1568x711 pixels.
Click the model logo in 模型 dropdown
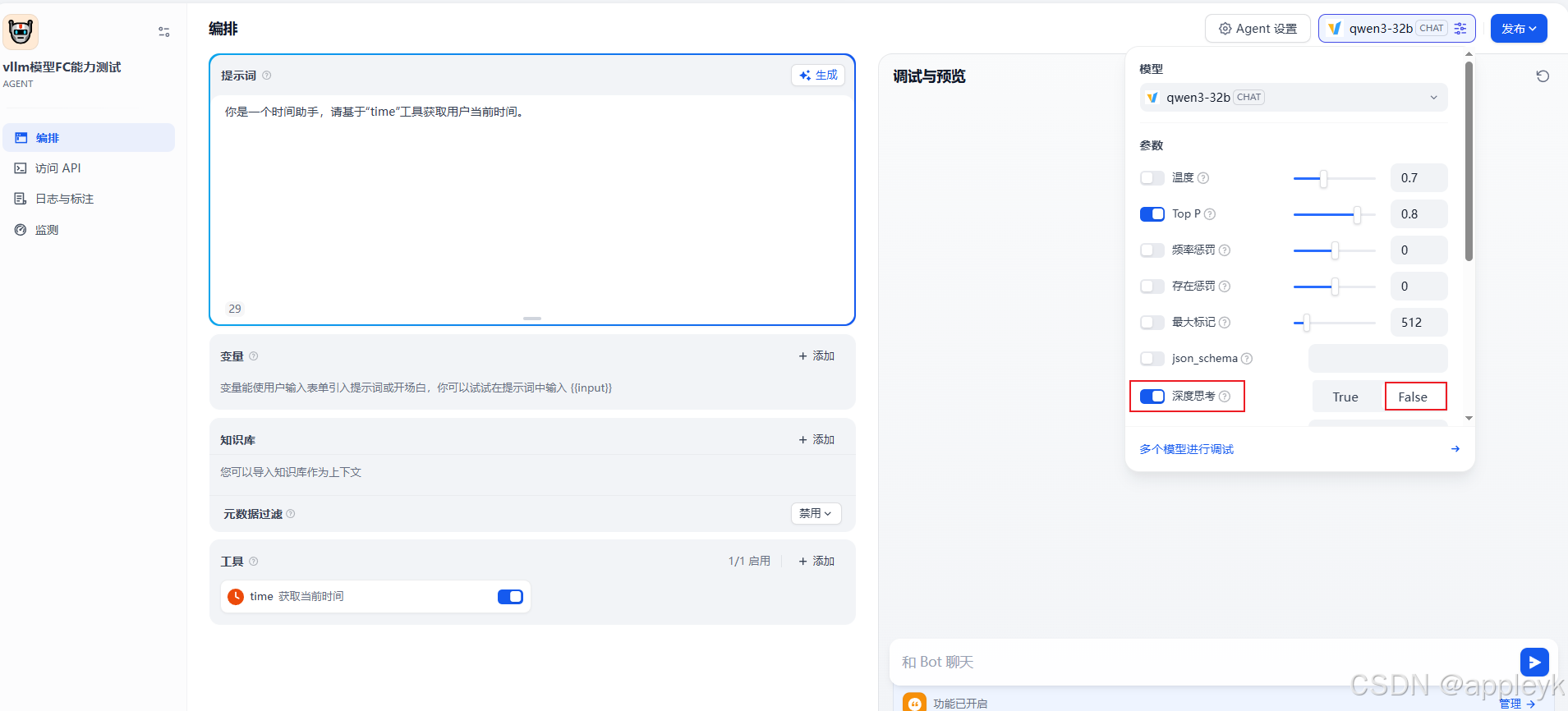(1153, 98)
